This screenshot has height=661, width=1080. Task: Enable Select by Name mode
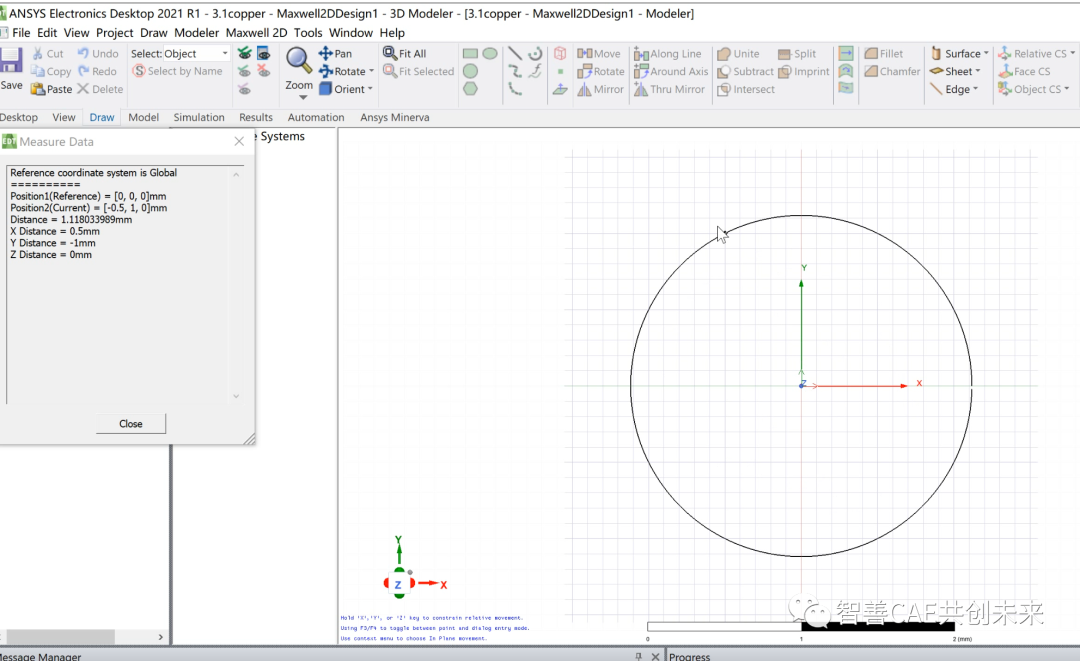click(x=178, y=71)
